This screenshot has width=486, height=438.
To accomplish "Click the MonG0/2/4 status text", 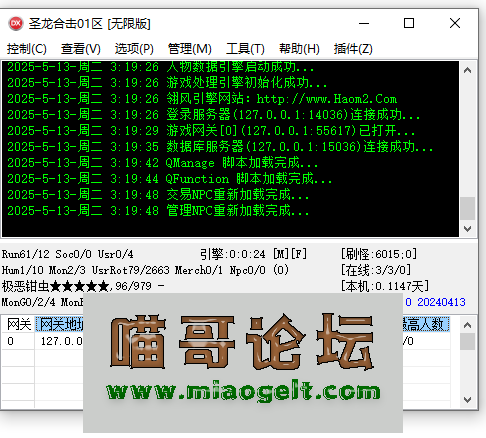I will 29,302.
